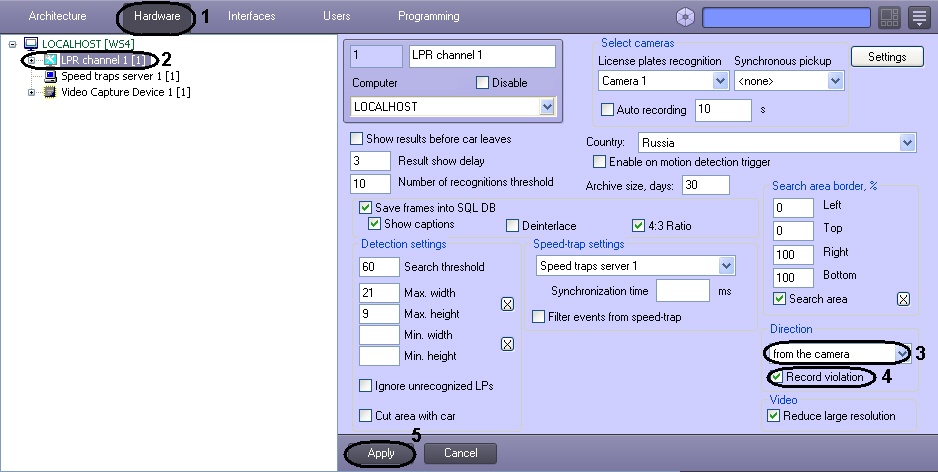Click the Cancel button
Viewport: 938px width, 472px height.
pyautogui.click(x=461, y=453)
